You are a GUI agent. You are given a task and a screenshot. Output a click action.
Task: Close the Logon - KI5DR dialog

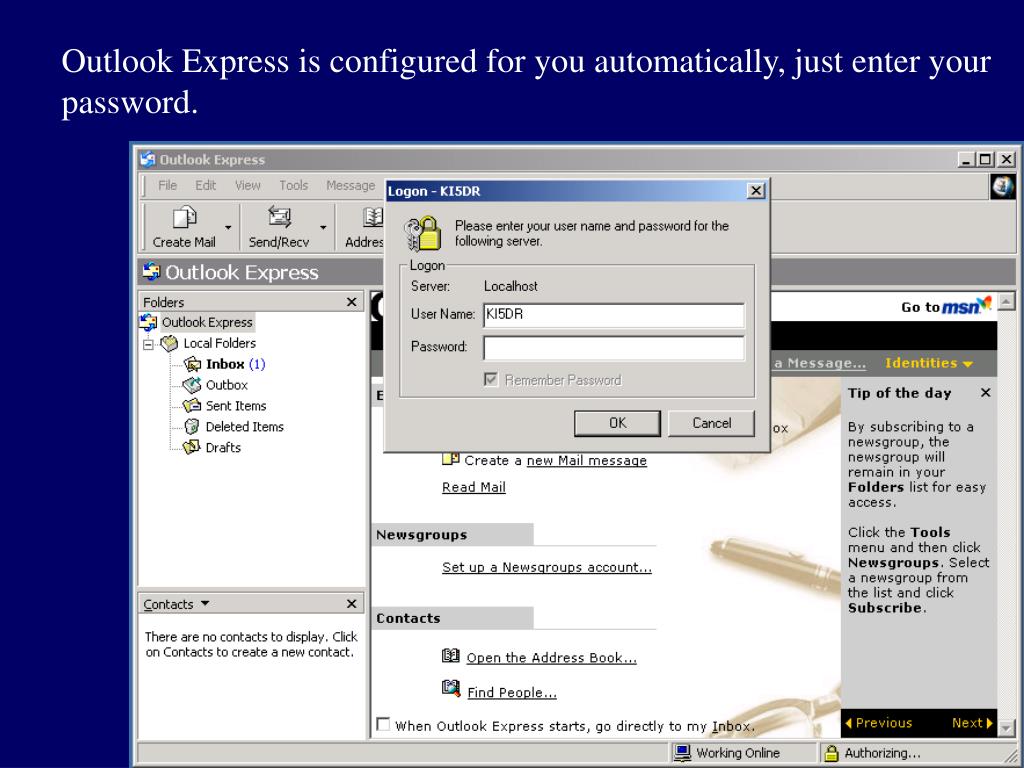756,191
